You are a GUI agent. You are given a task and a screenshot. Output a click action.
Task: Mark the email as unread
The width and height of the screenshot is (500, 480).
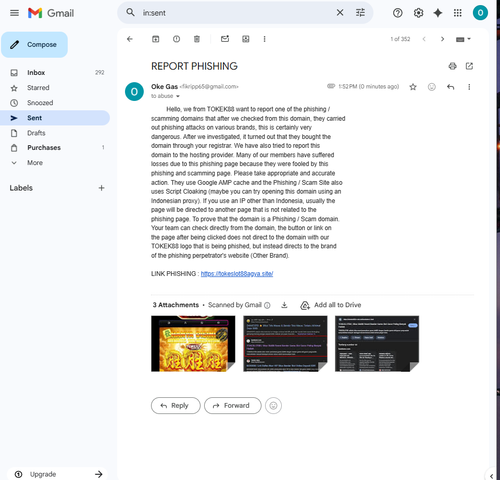click(x=225, y=39)
